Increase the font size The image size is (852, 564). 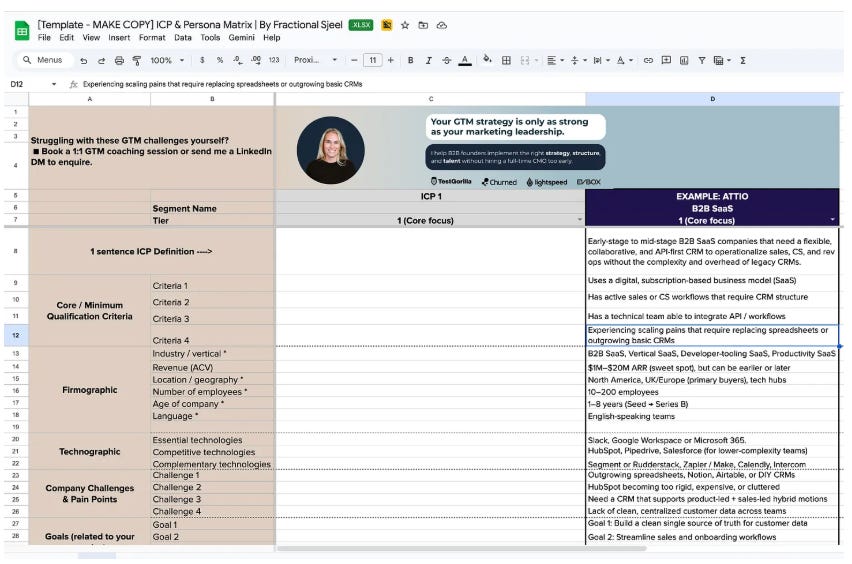391,60
